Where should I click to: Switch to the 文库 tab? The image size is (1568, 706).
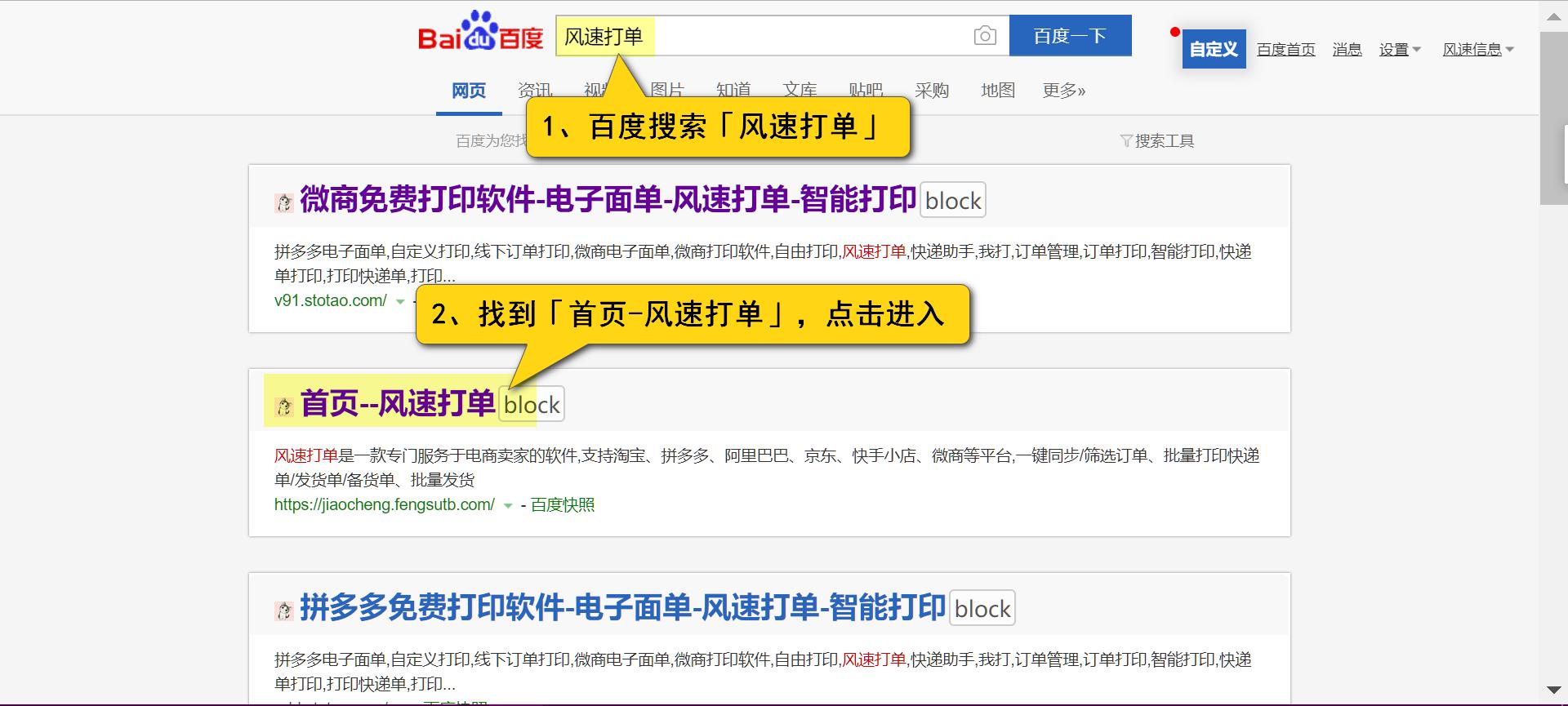pos(800,91)
